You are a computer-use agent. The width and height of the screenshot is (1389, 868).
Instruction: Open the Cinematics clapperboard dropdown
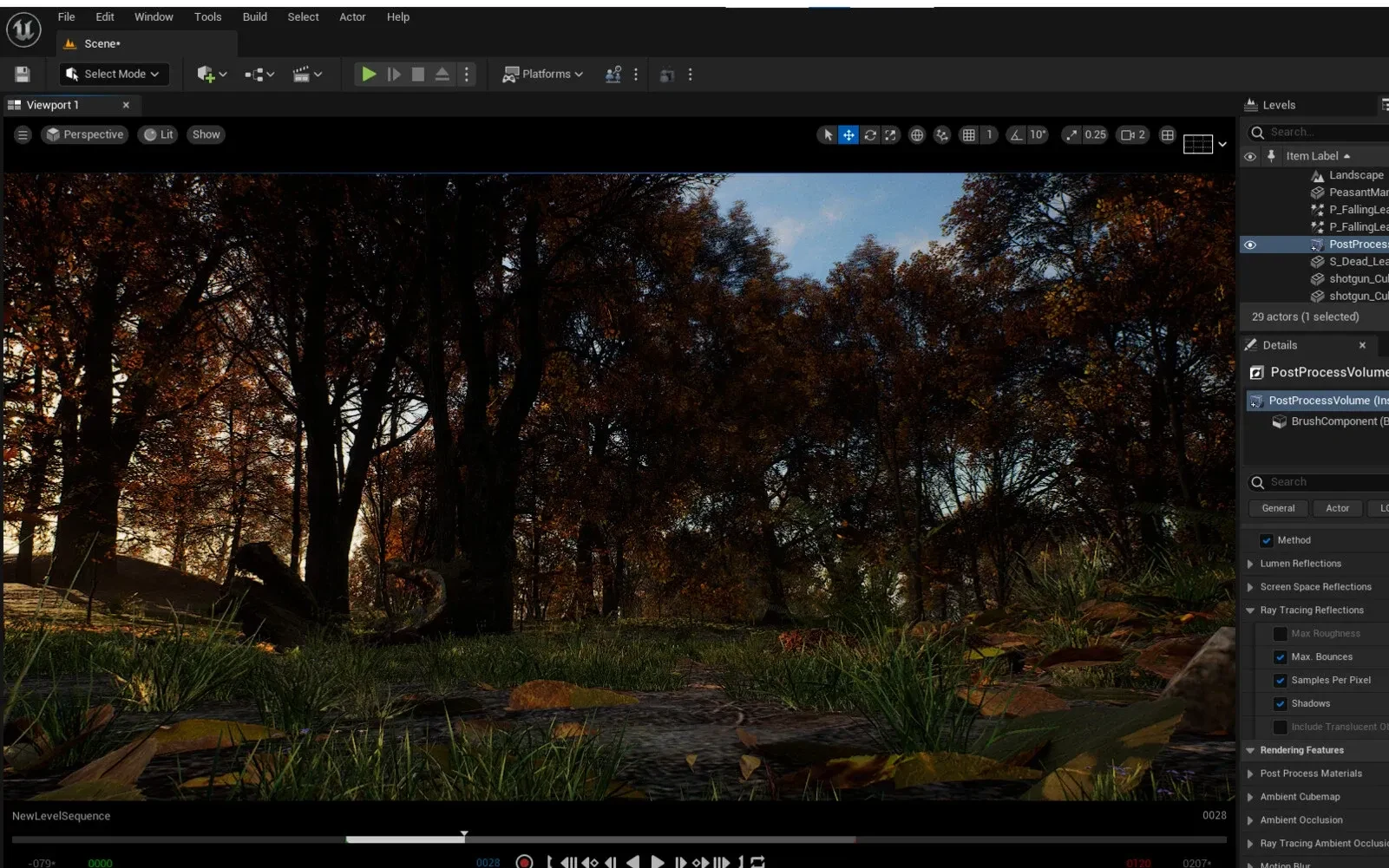[x=307, y=75]
